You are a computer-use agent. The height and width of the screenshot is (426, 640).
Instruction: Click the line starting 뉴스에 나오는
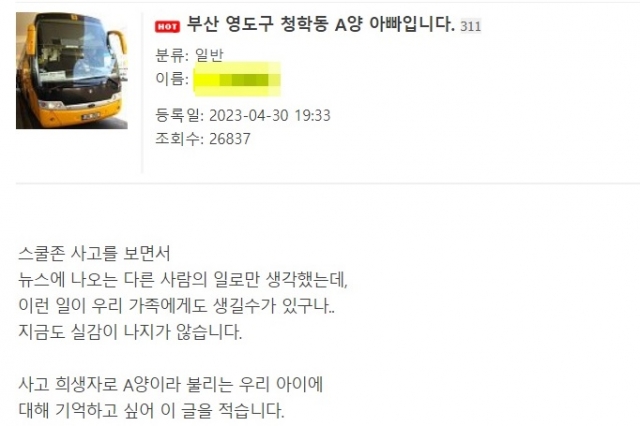(183, 280)
